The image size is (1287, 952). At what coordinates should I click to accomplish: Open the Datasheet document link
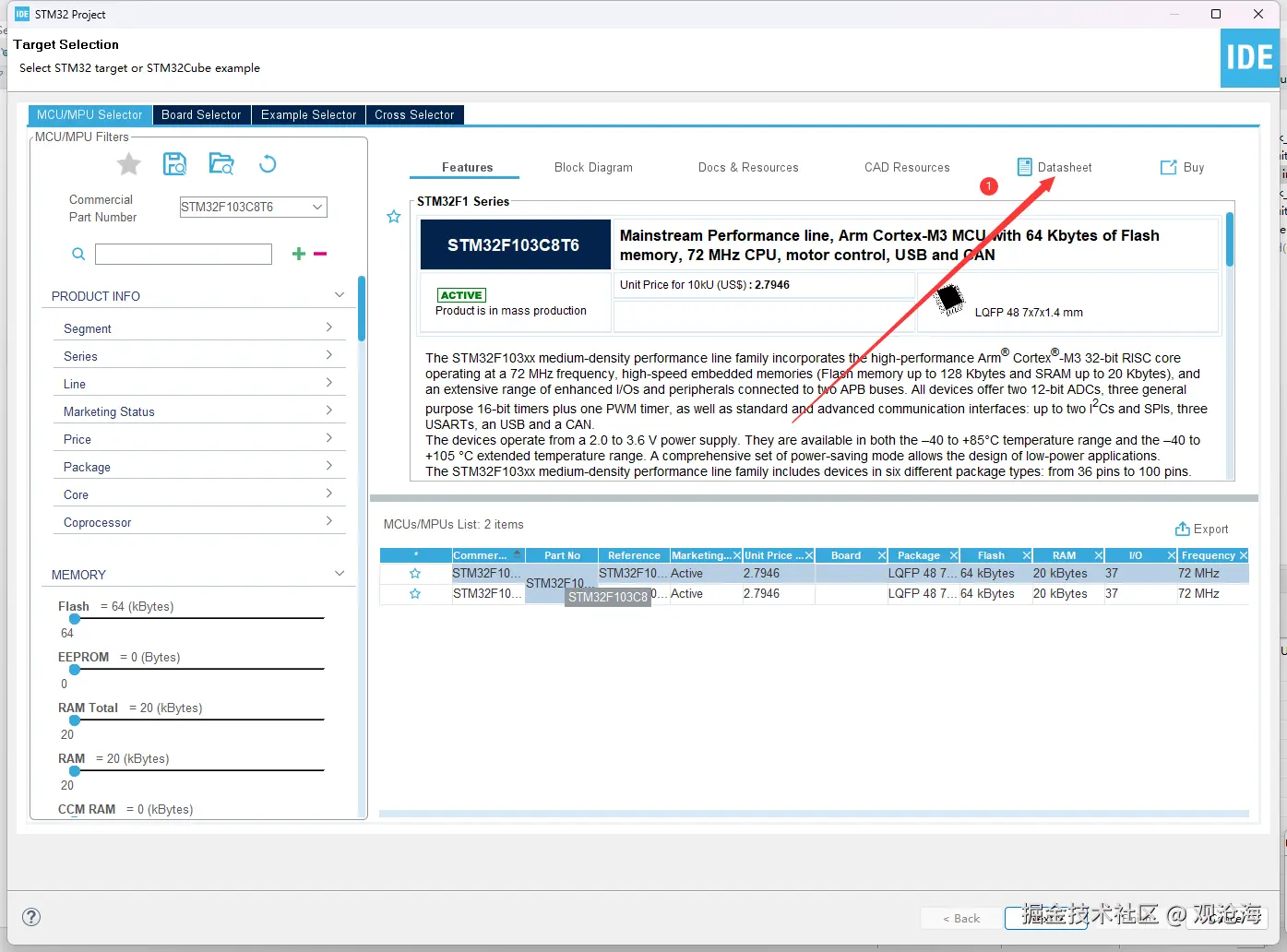[x=1055, y=167]
